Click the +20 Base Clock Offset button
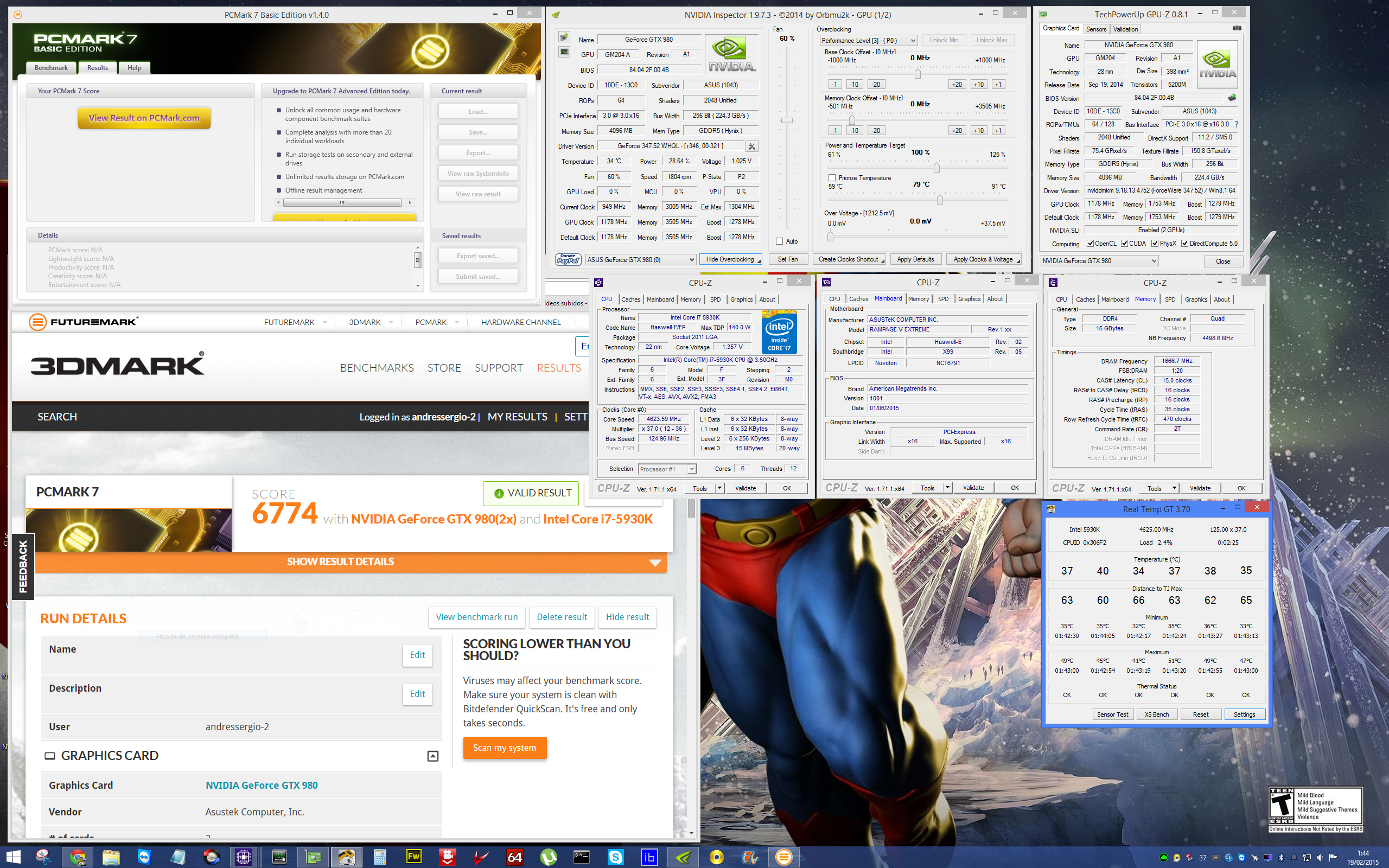The height and width of the screenshot is (868, 1389). point(957,85)
